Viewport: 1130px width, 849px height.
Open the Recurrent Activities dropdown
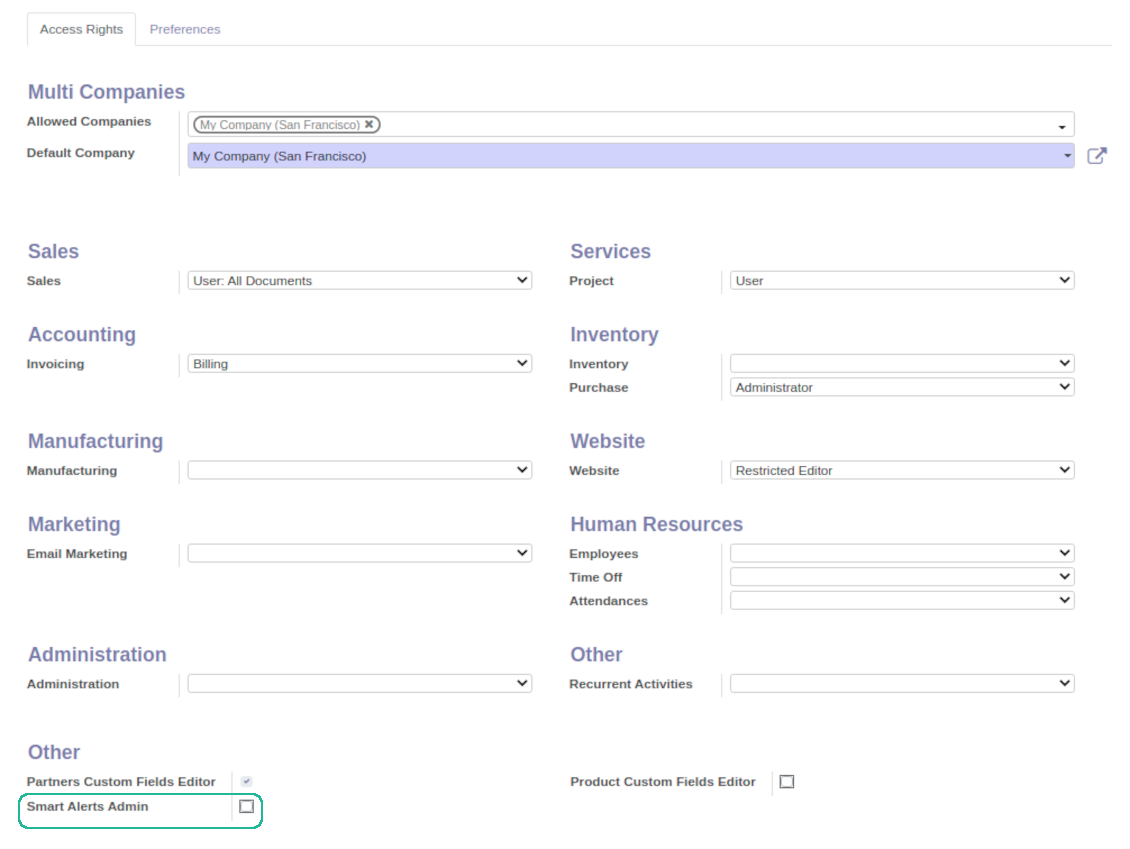[x=902, y=683]
